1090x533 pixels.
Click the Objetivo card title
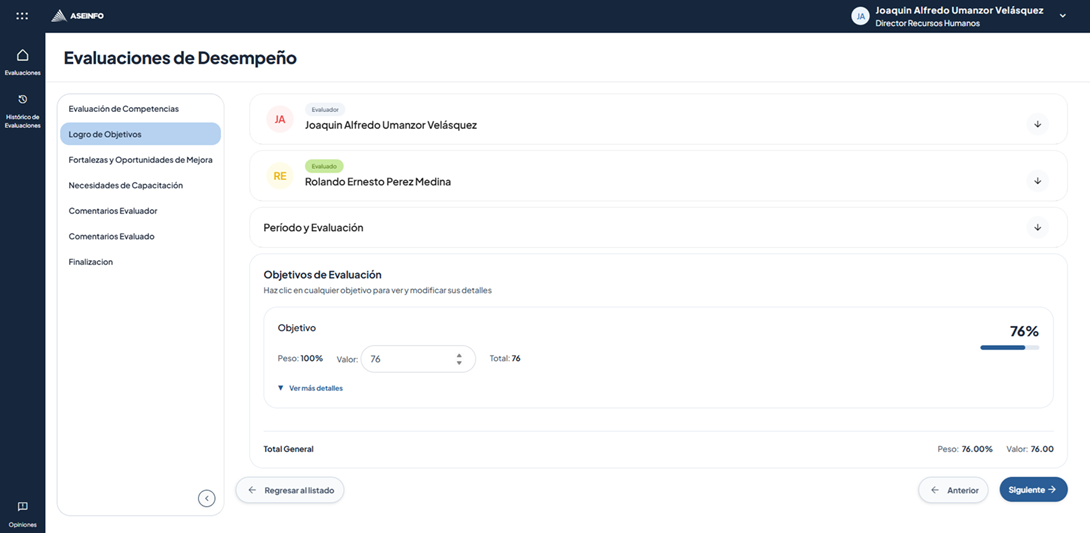pyautogui.click(x=297, y=327)
